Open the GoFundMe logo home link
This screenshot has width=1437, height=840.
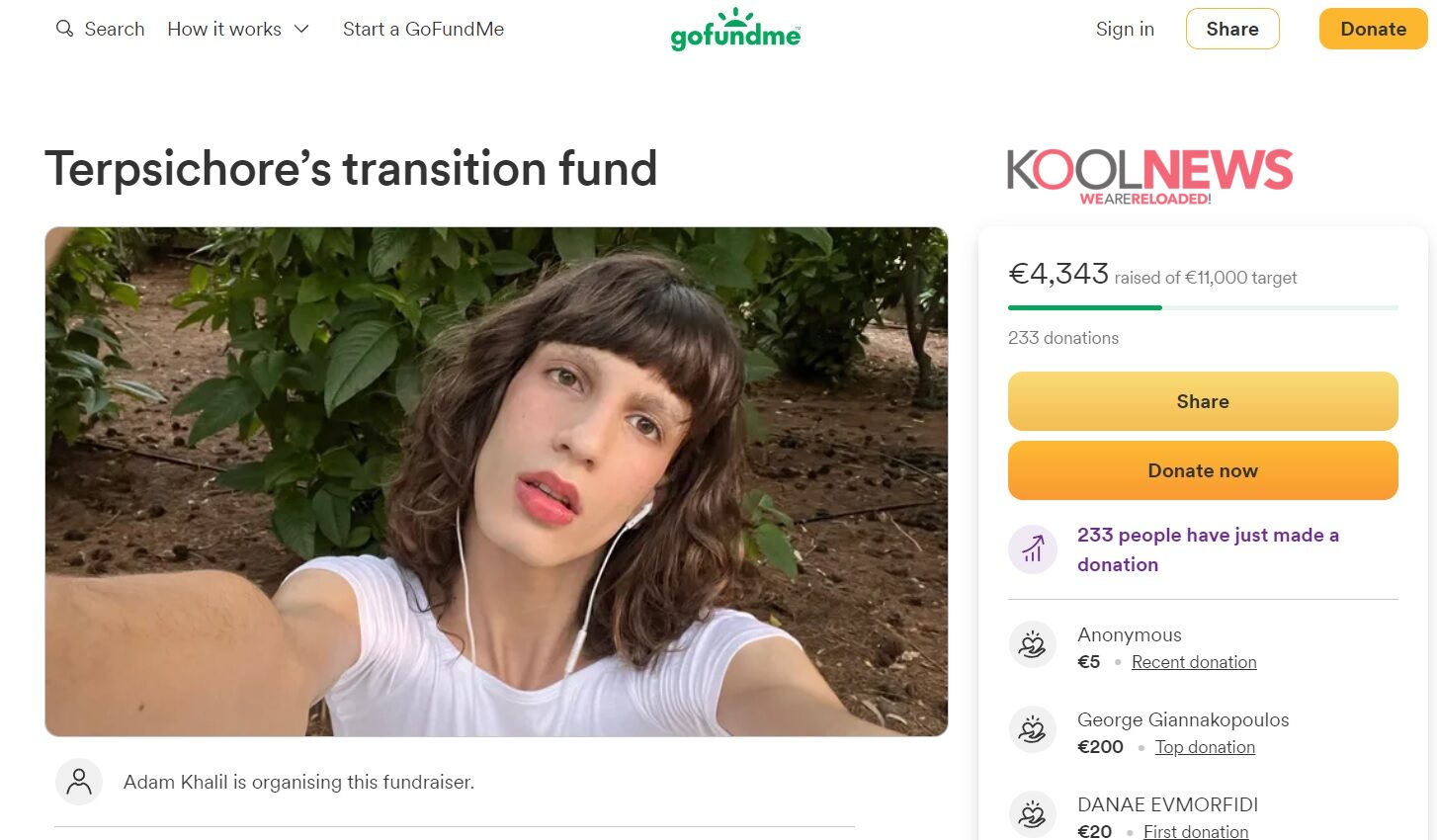point(735,30)
